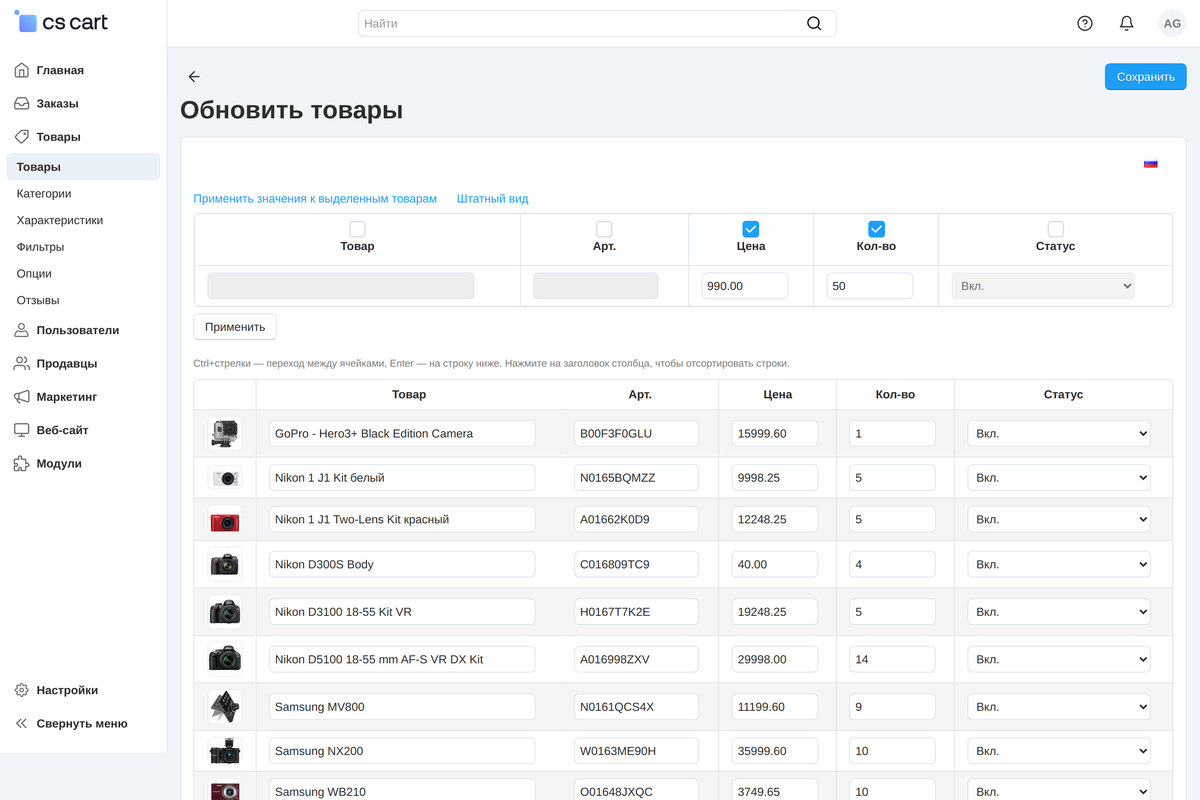This screenshot has width=1200, height=800.
Task: Click the Сохранить button
Action: (x=1145, y=77)
